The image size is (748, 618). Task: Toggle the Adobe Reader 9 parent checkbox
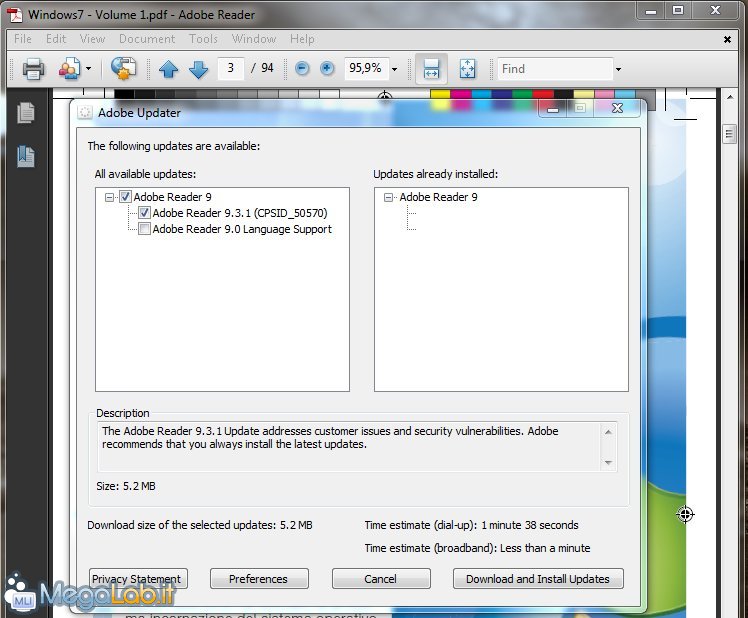click(125, 197)
